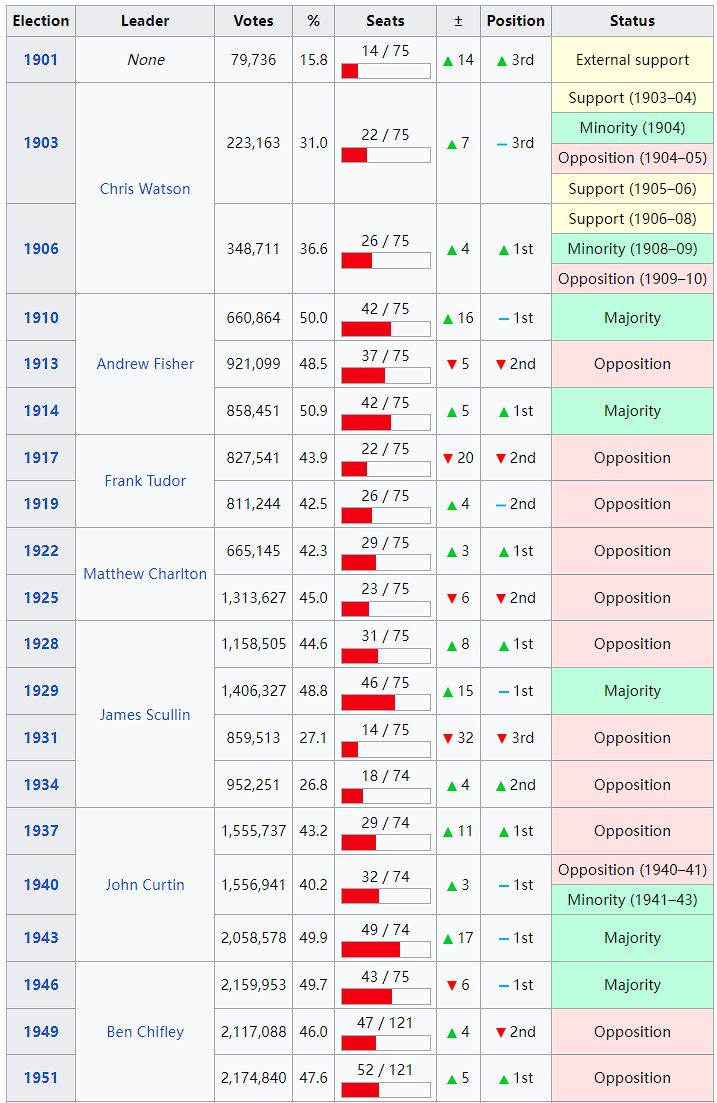Open the 1910 election link

pos(41,318)
